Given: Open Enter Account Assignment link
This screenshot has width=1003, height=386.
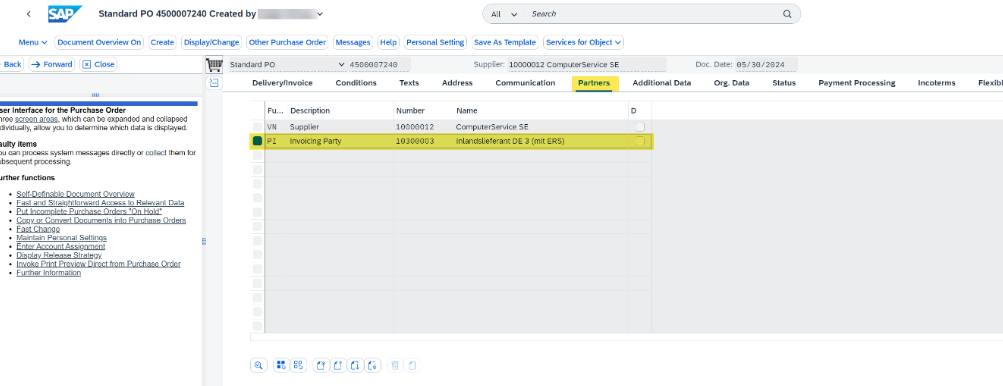Looking at the screenshot, I should coord(61,246).
